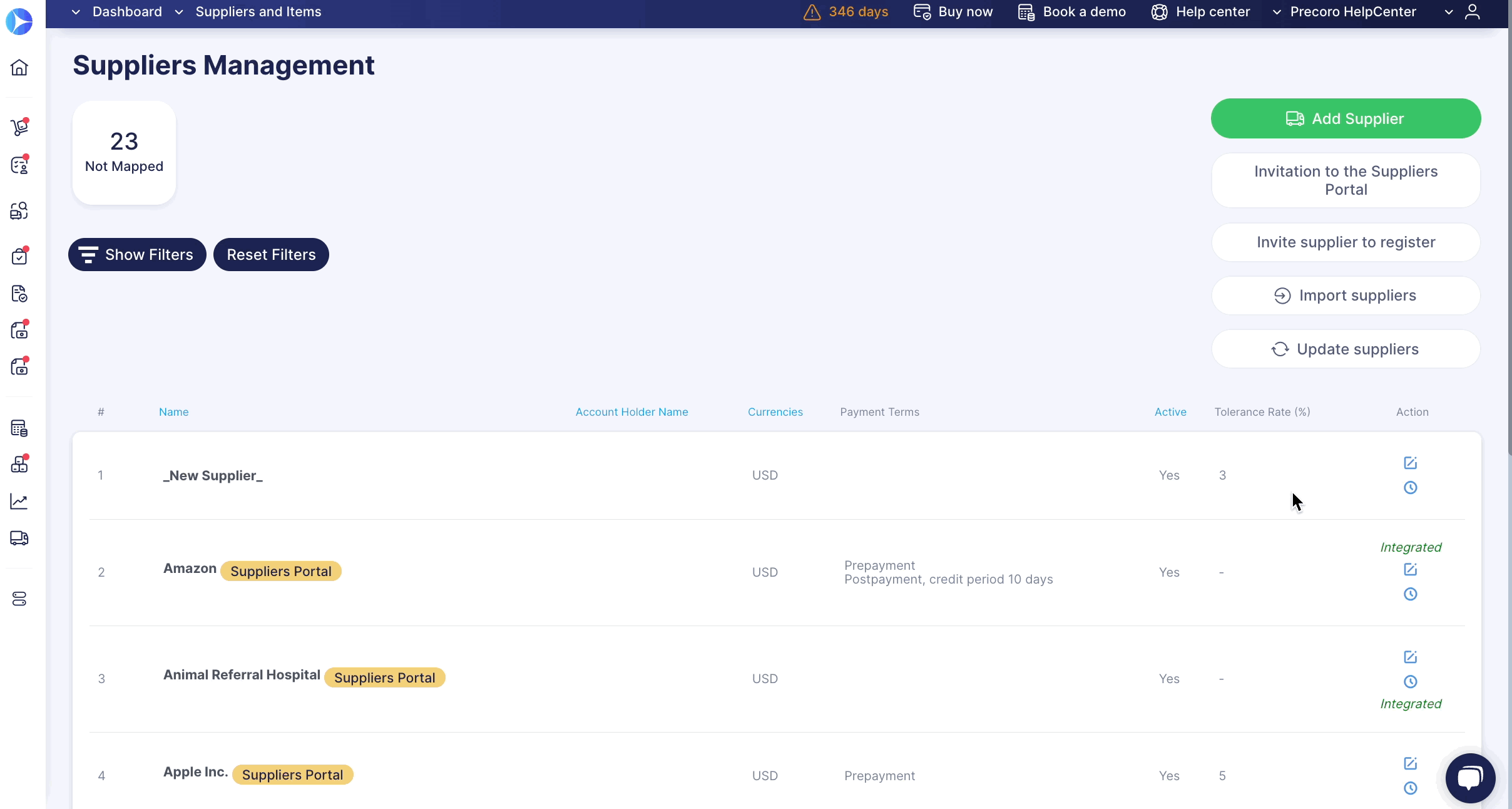1512x809 pixels.
Task: Open the stacked boxes inventory sidebar icon
Action: pos(19,464)
